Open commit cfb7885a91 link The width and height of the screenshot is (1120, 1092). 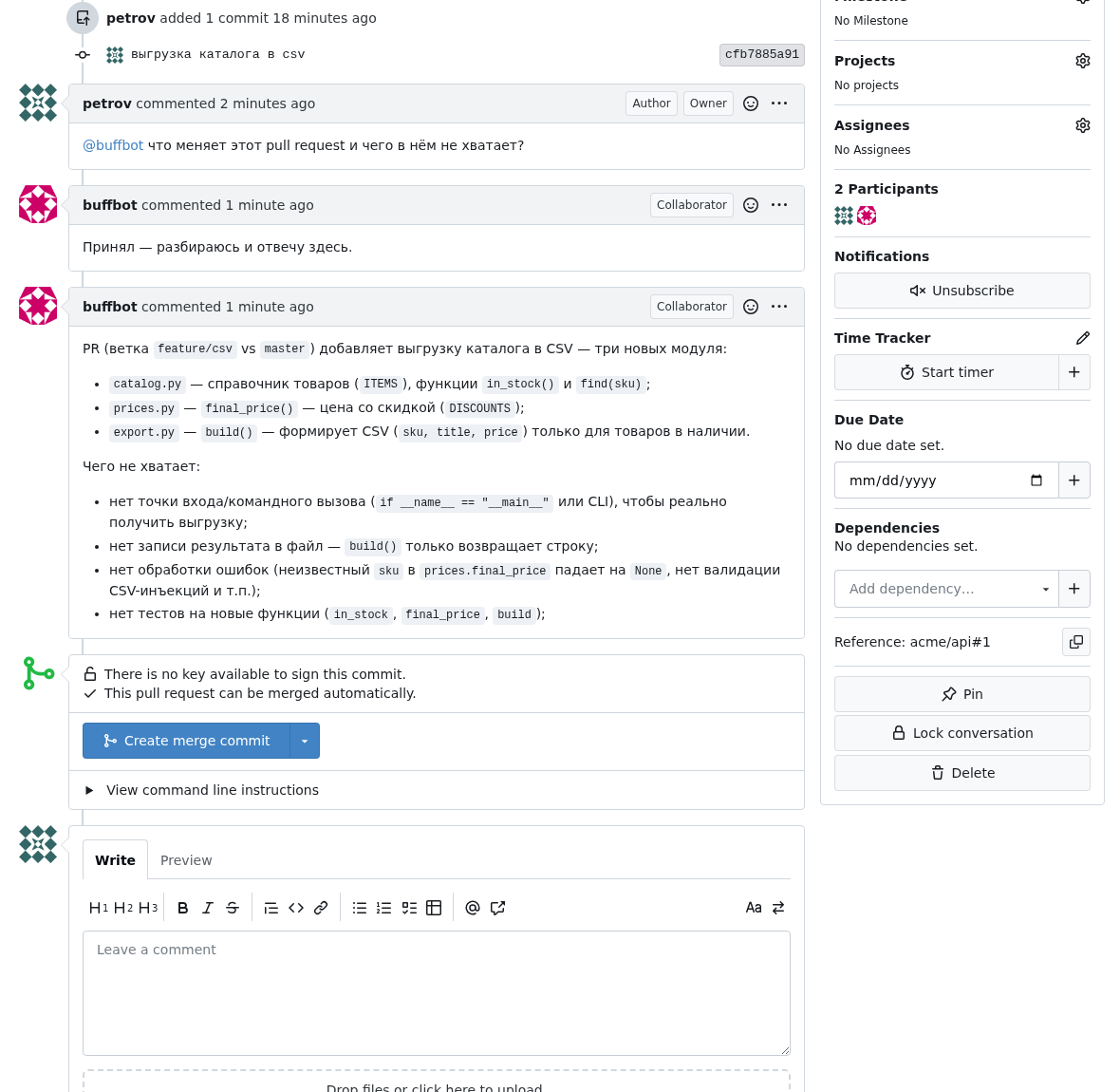coord(761,54)
